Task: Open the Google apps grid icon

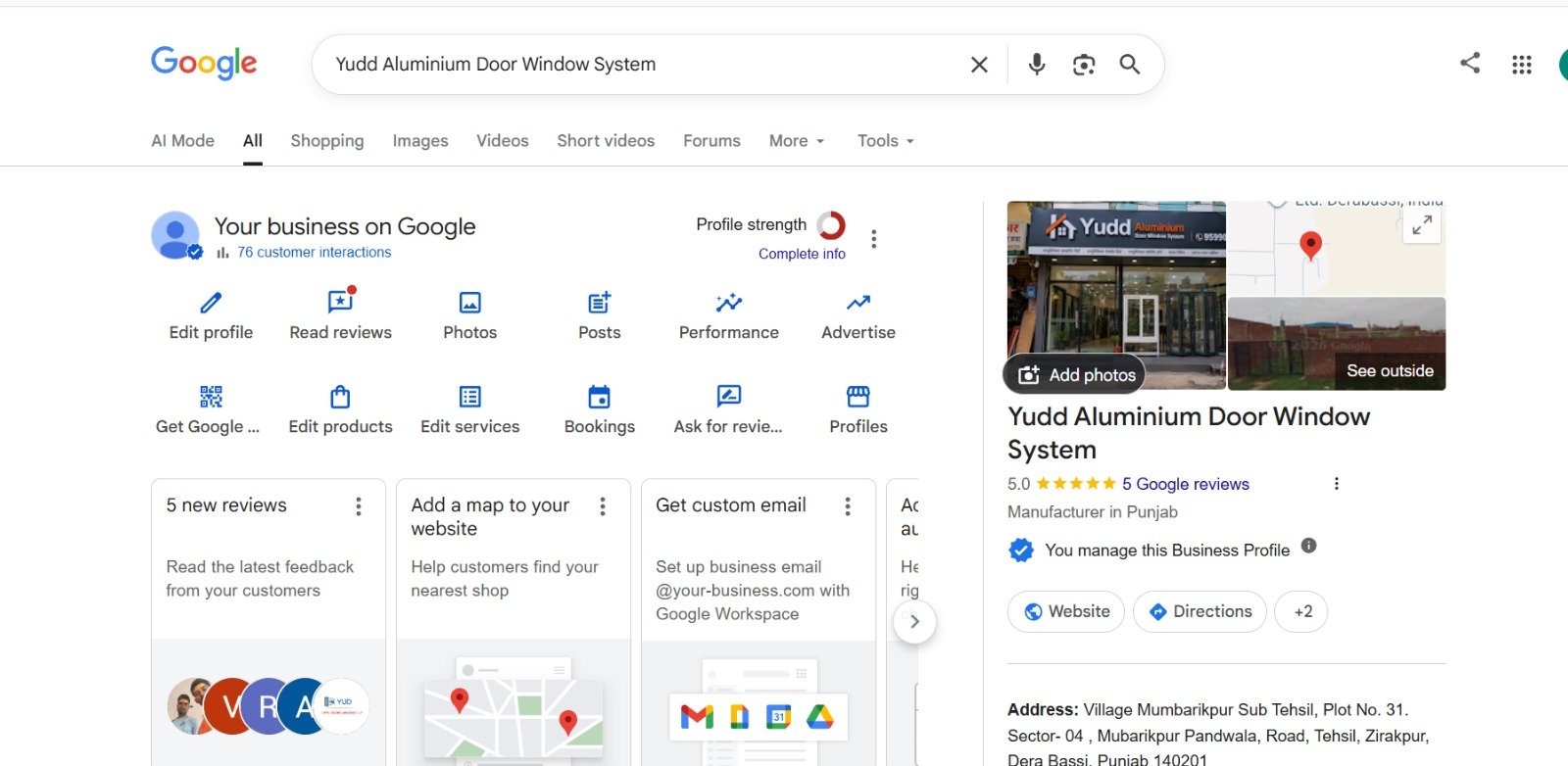Action: click(x=1522, y=65)
